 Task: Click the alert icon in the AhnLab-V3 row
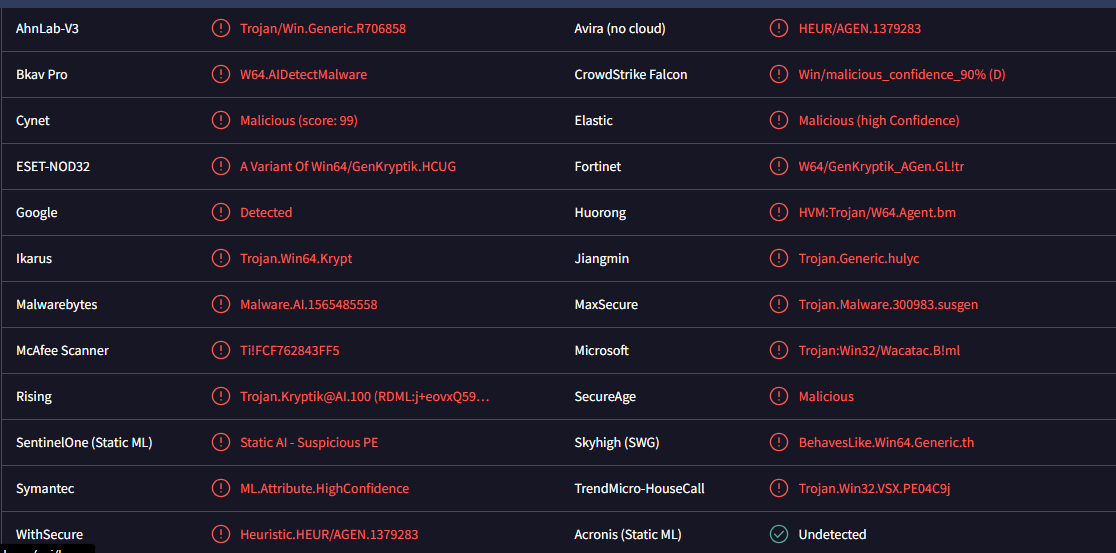pyautogui.click(x=221, y=28)
